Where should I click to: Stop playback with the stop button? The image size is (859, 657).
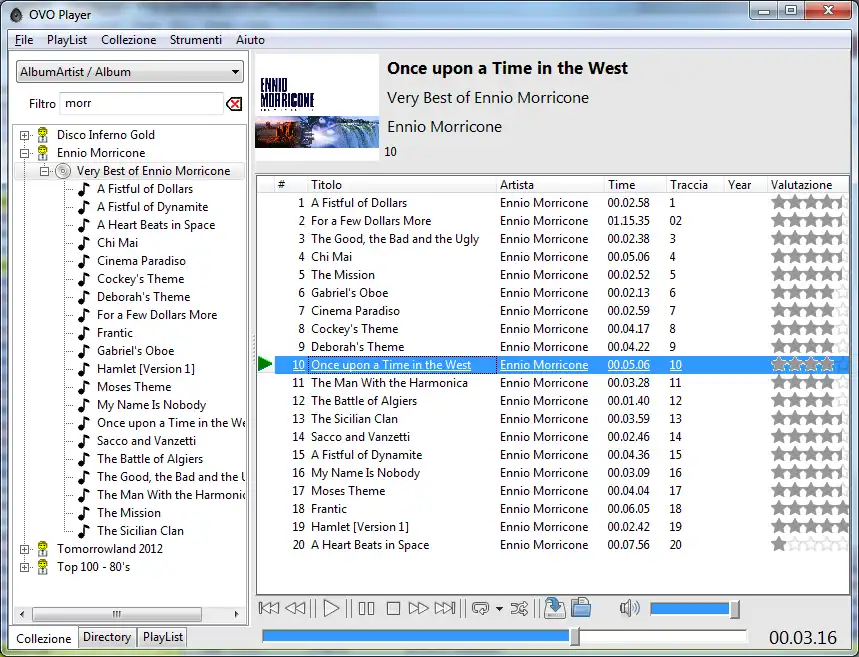[393, 608]
